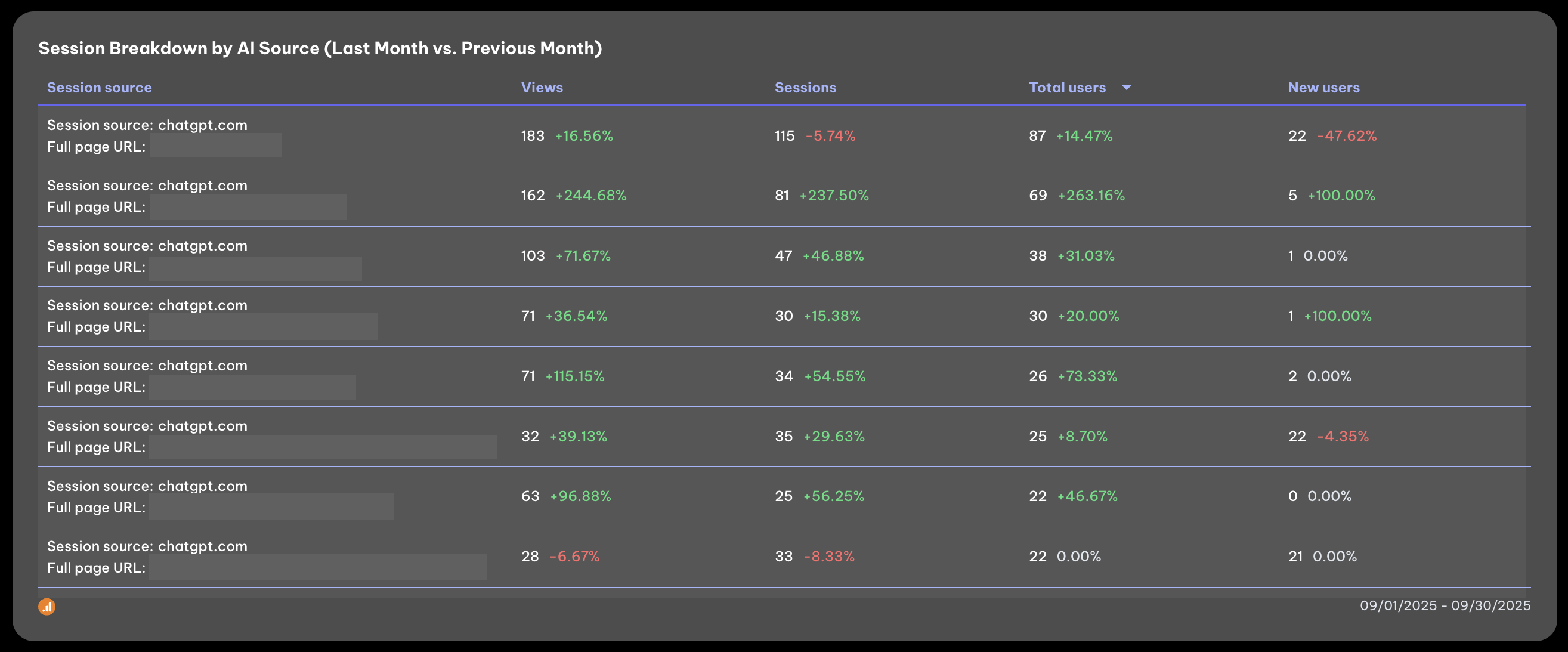Select the date range 09/01/2025 - 09/30/2025
The width and height of the screenshot is (1568, 652).
click(x=1445, y=605)
